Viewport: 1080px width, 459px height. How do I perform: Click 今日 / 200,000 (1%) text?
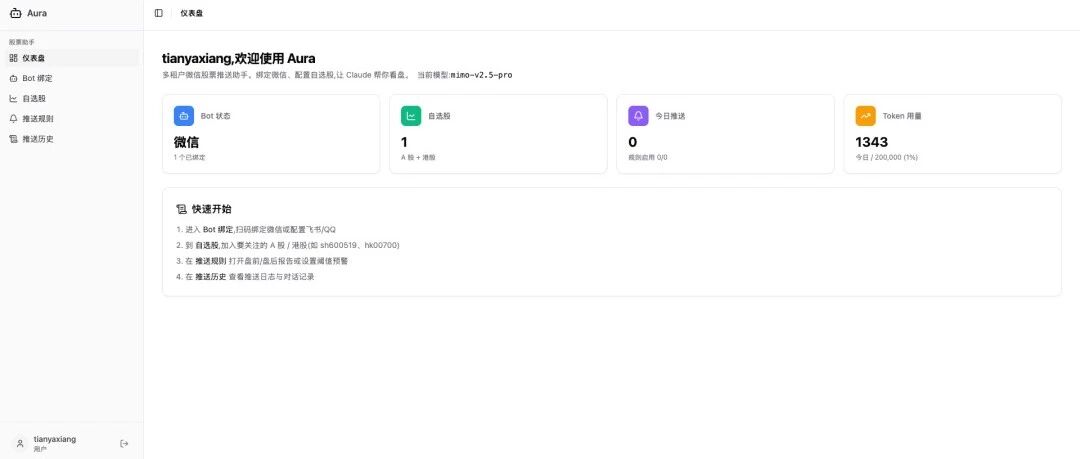886,157
